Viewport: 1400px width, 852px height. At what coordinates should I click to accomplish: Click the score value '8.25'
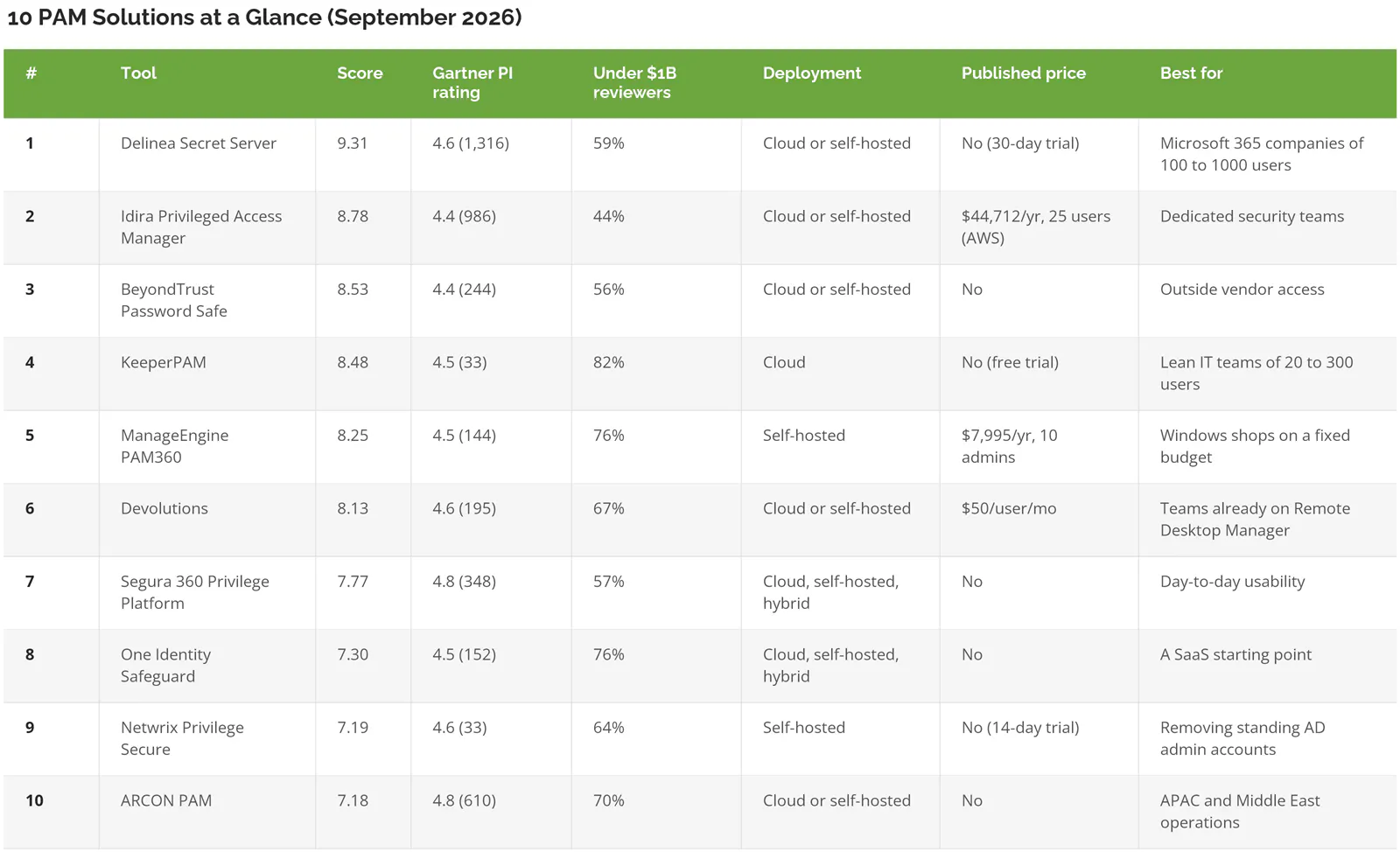click(x=353, y=436)
